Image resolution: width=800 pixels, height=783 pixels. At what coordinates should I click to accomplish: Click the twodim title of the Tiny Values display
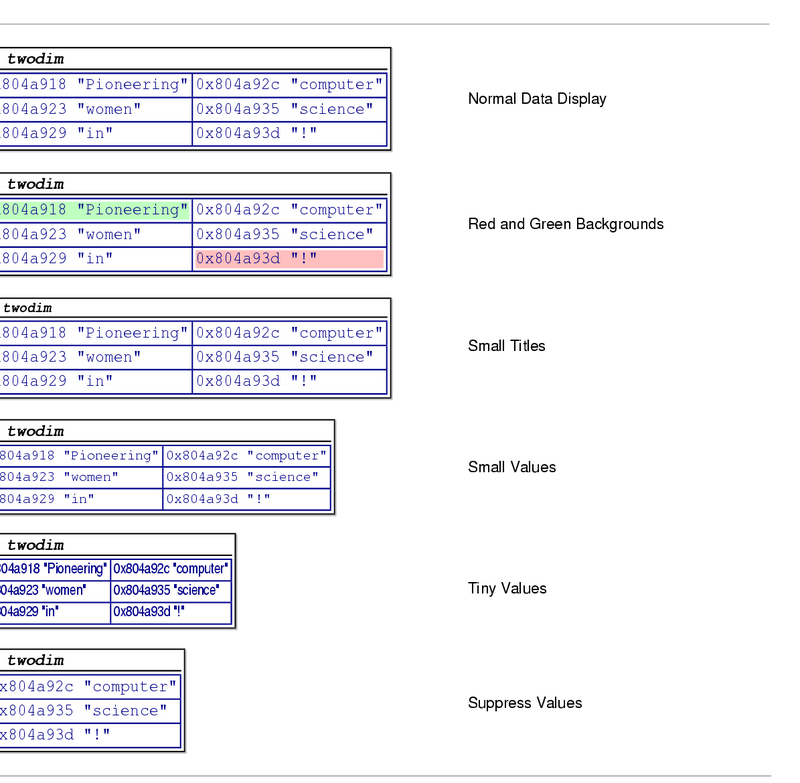(x=35, y=545)
